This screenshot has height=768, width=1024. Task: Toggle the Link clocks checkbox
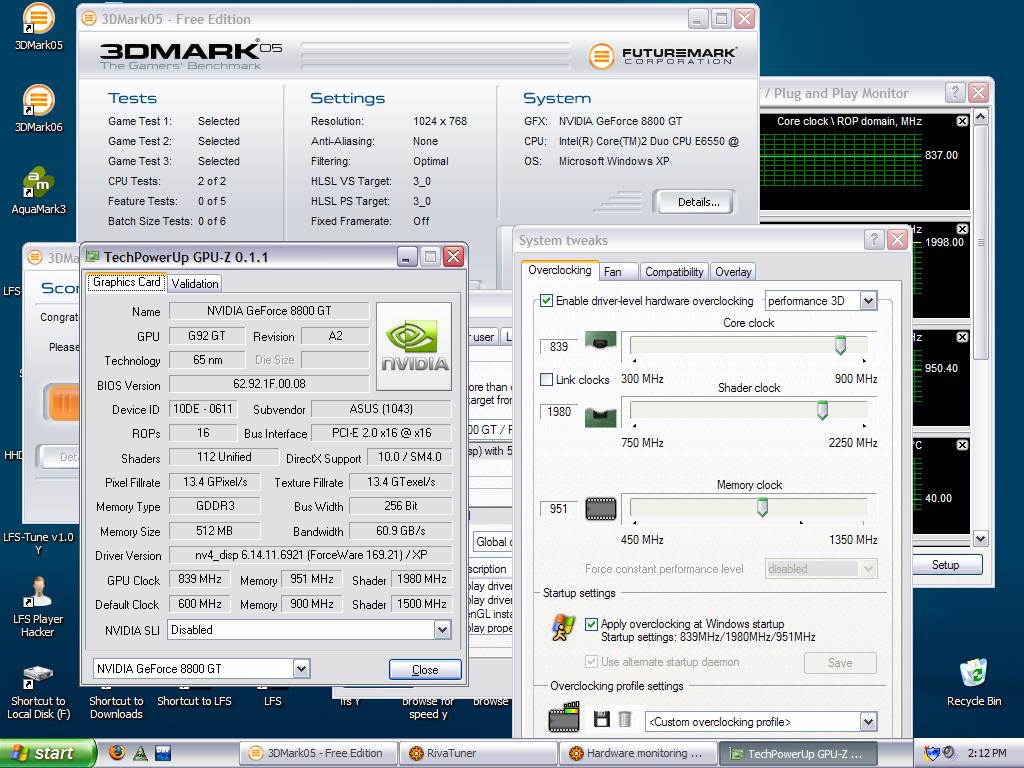[547, 379]
